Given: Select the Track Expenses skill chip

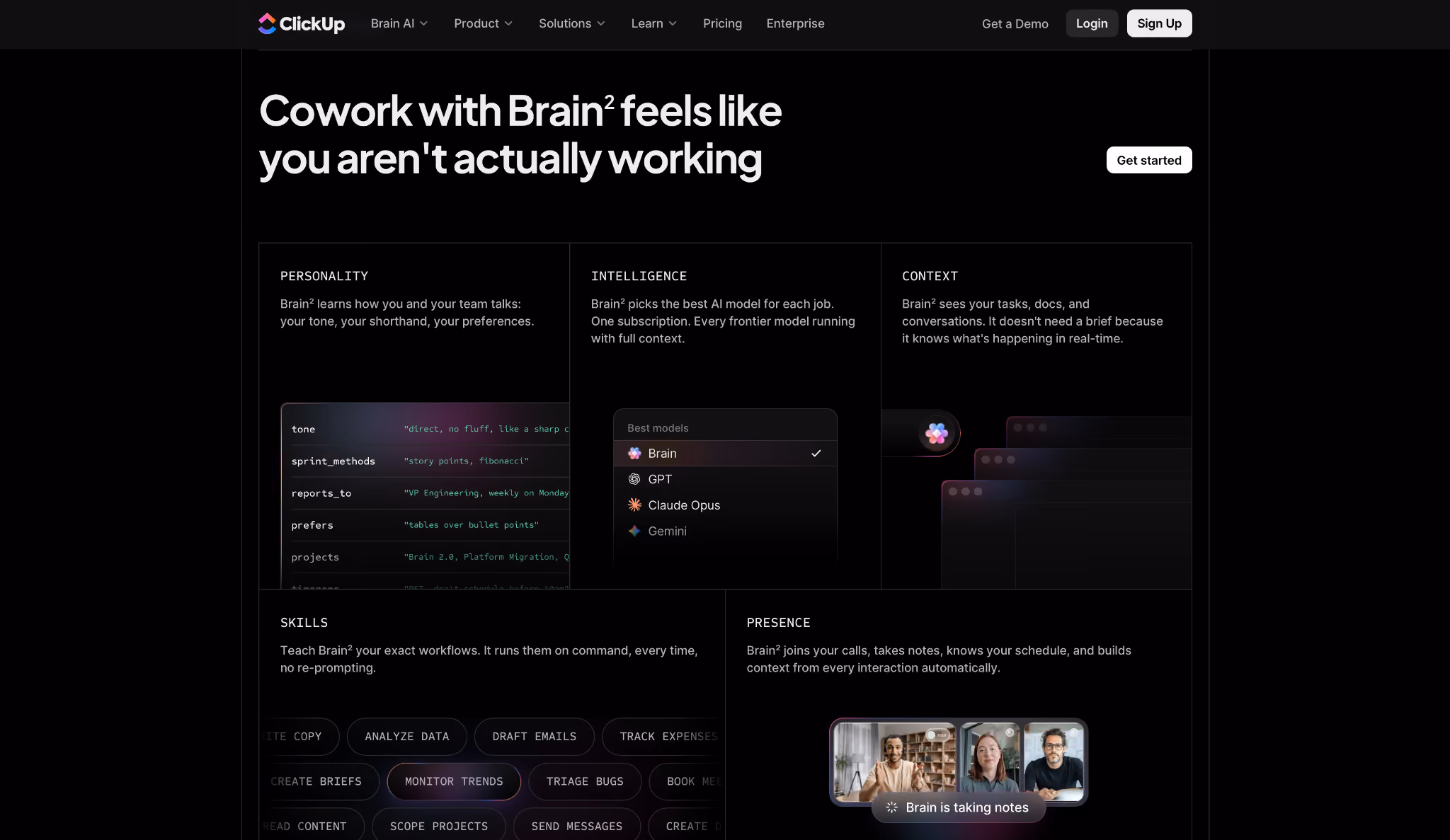Looking at the screenshot, I should click(x=663, y=737).
